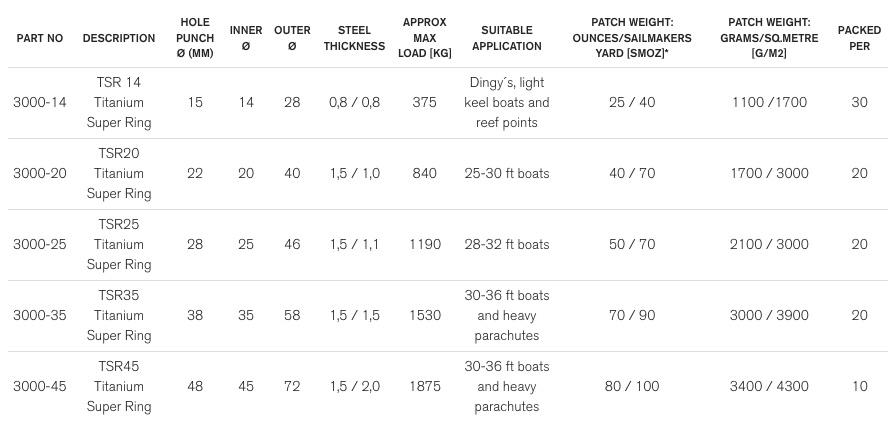Select the 1190 max load value

424,244
